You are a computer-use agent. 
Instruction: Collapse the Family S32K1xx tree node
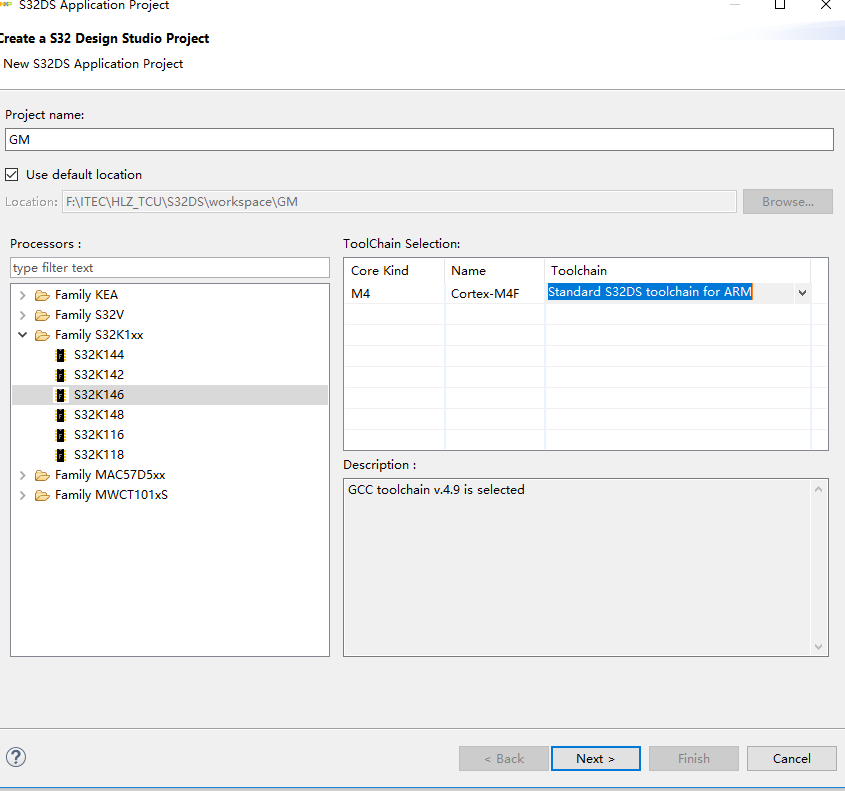pyautogui.click(x=22, y=335)
